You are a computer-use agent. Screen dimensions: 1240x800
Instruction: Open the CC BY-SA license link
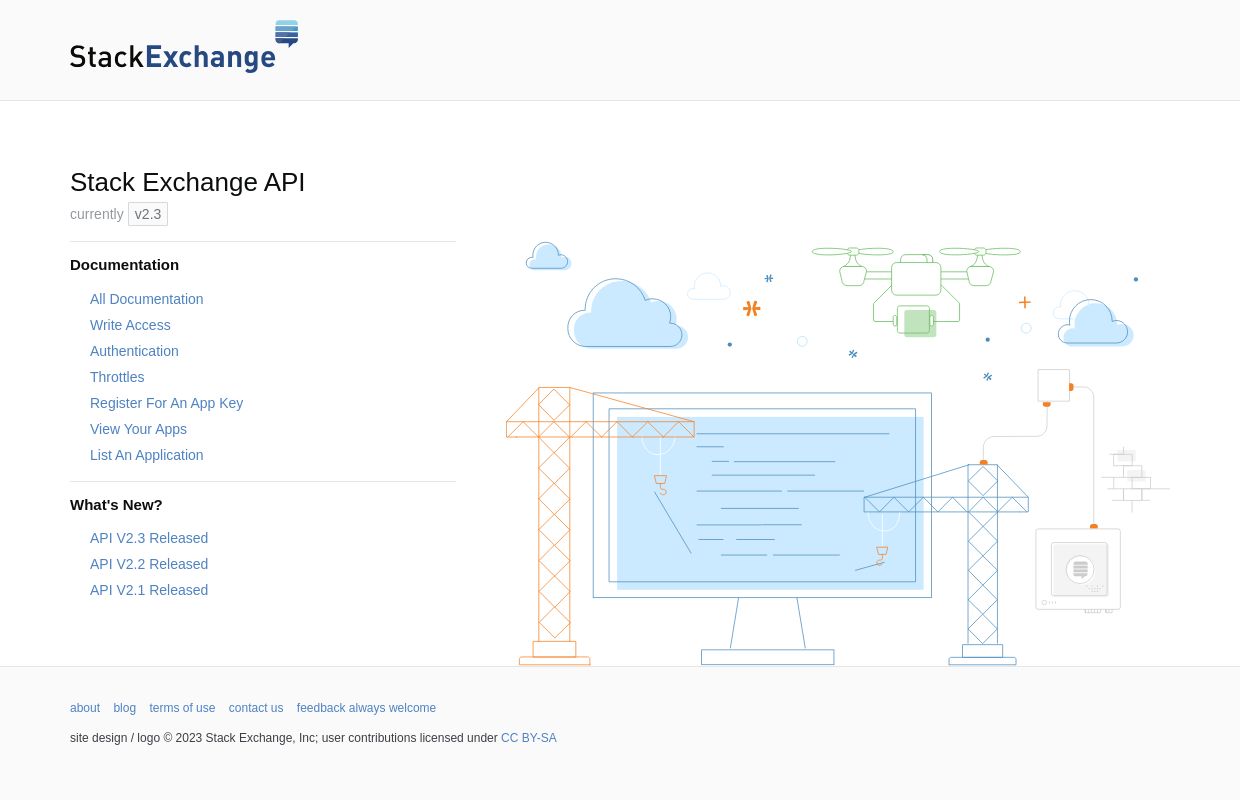529,738
